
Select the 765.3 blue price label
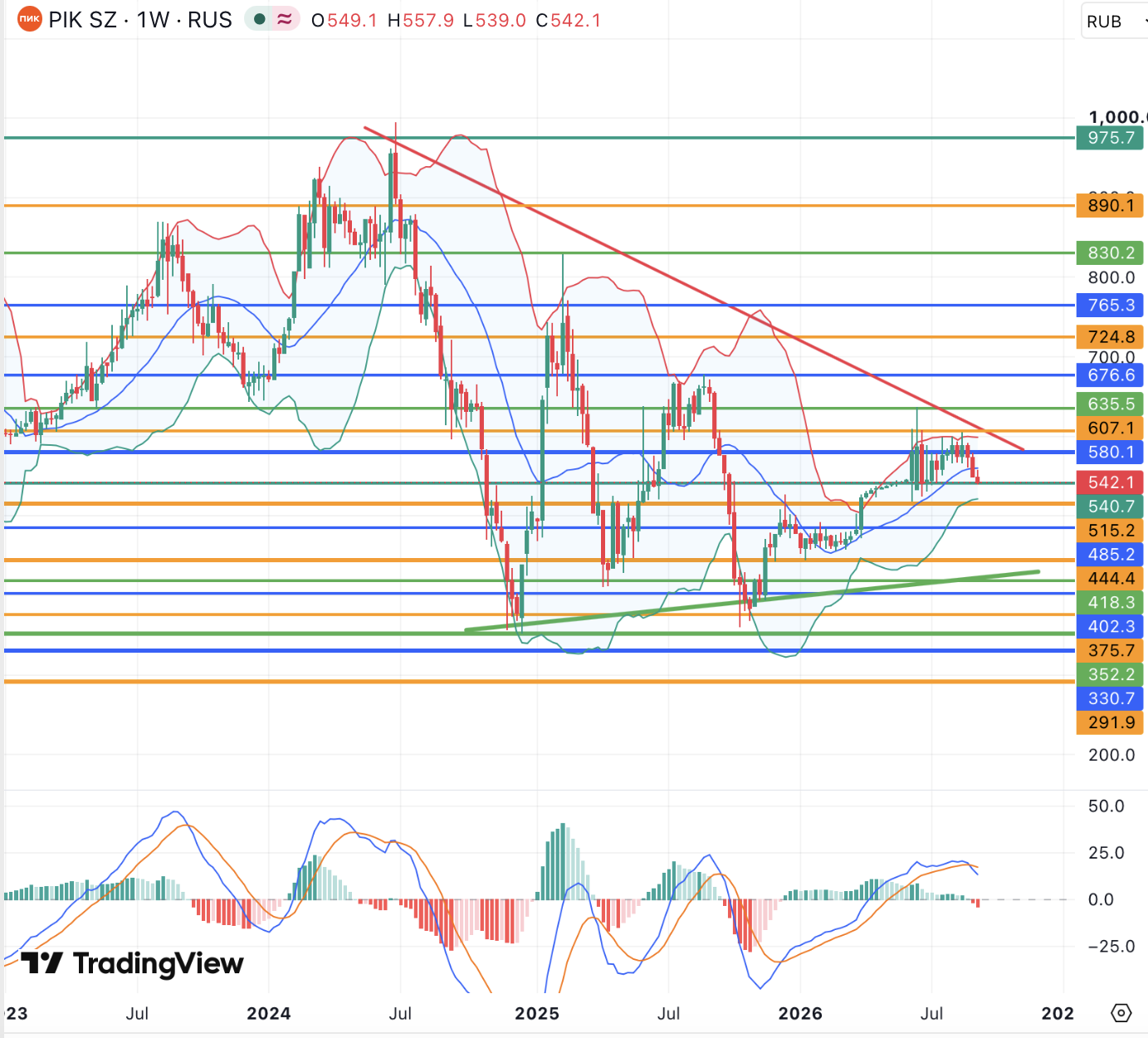pos(1110,305)
